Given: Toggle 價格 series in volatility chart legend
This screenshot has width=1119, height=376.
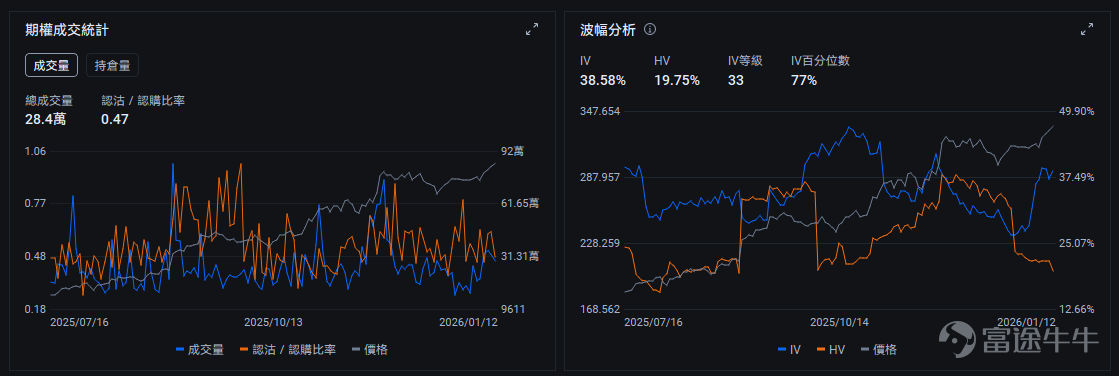Looking at the screenshot, I should pos(879,350).
